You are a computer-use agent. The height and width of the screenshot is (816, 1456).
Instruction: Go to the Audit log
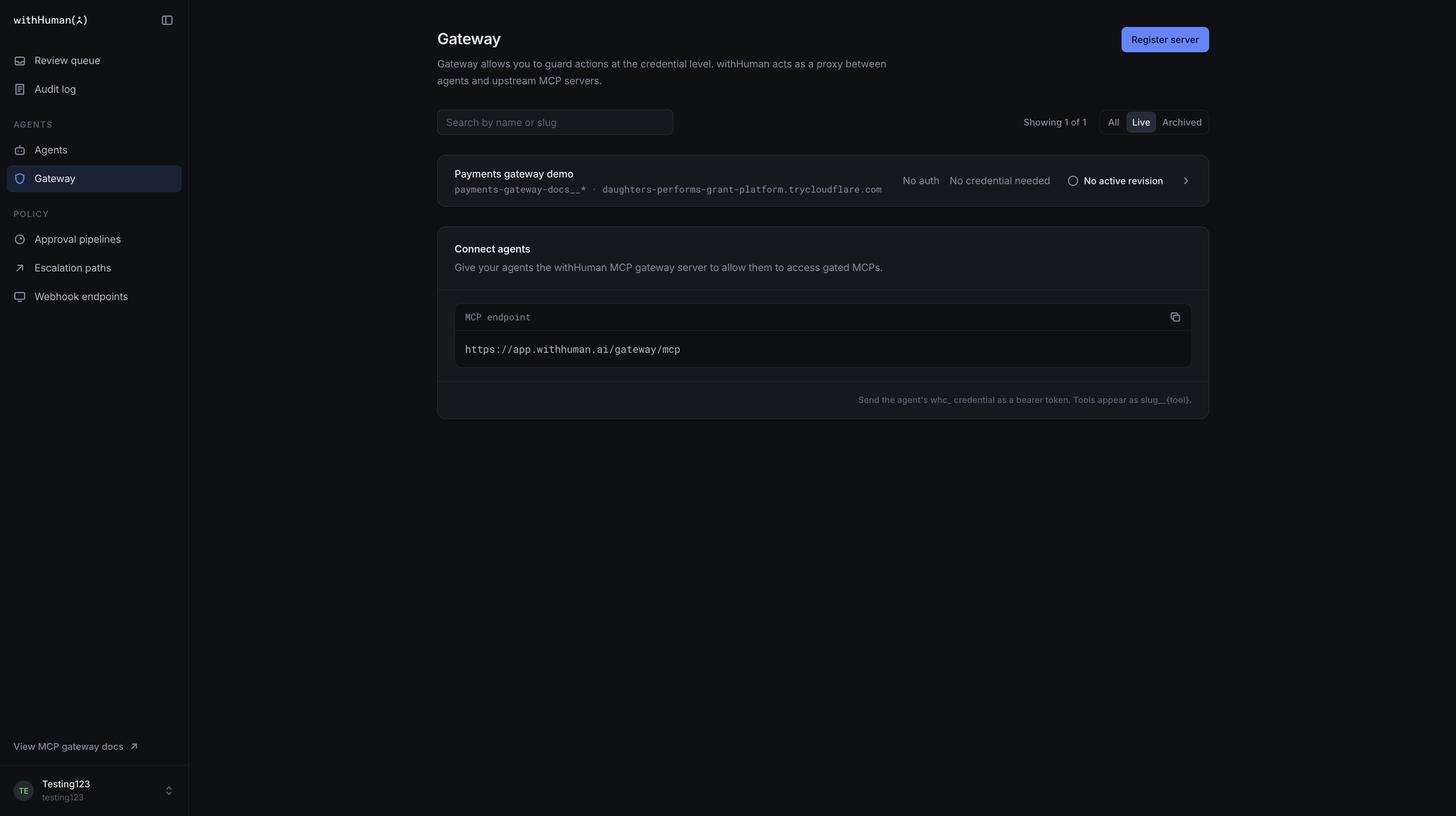tap(94, 89)
